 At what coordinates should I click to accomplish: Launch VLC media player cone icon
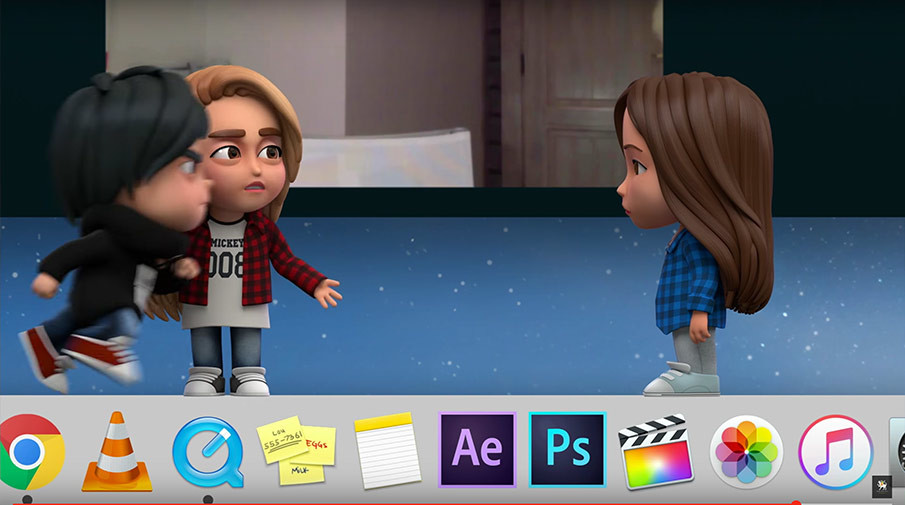(x=116, y=452)
